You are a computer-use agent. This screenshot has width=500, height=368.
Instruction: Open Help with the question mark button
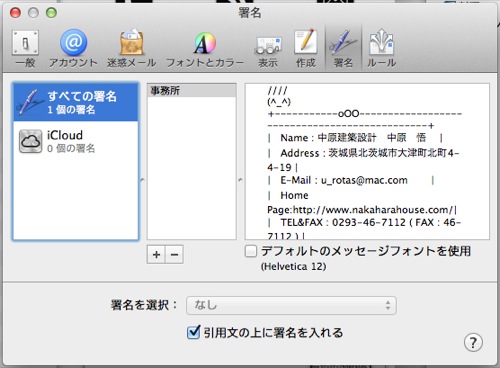point(473,342)
